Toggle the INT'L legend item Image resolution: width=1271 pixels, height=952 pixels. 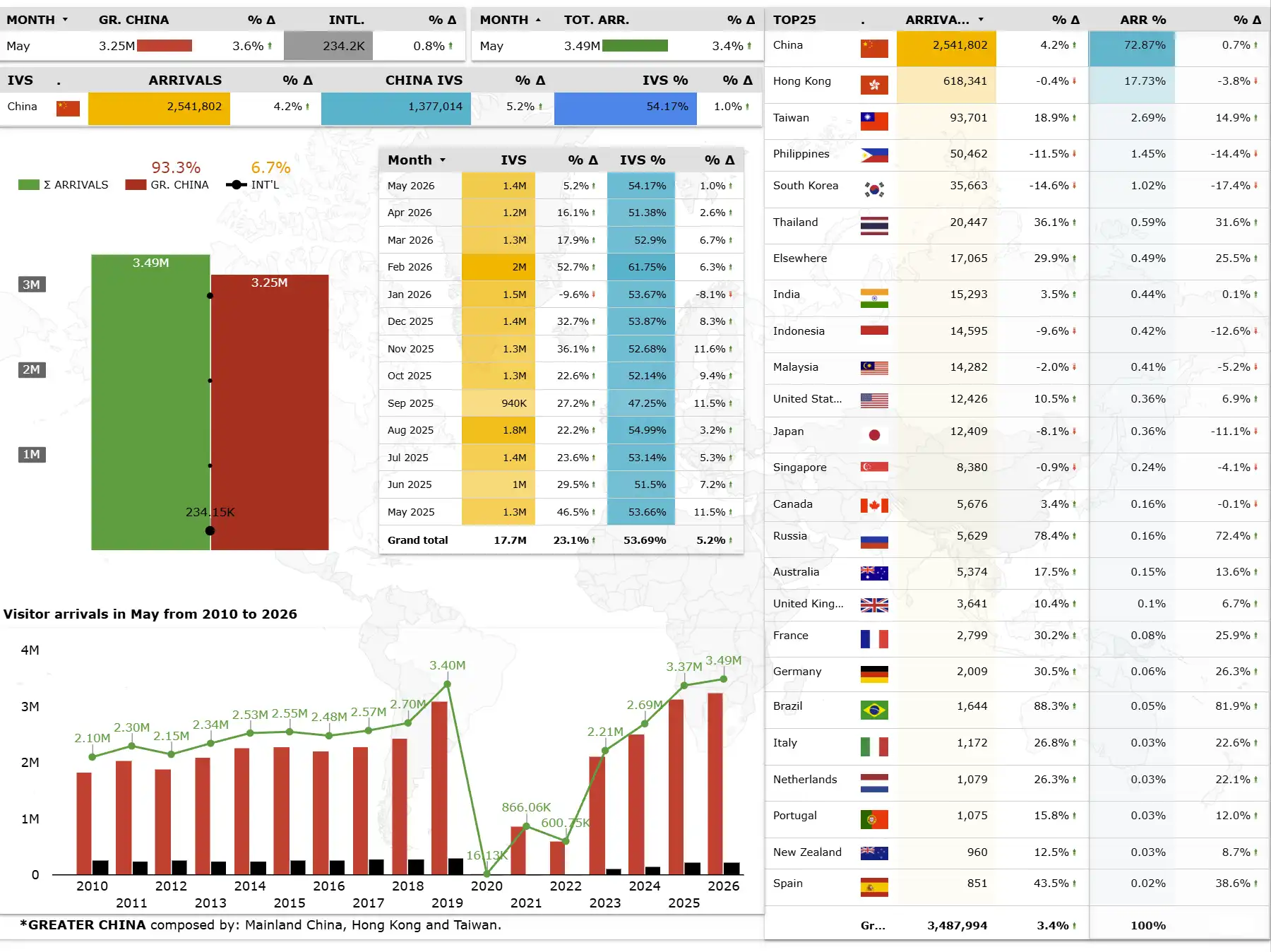tap(252, 185)
